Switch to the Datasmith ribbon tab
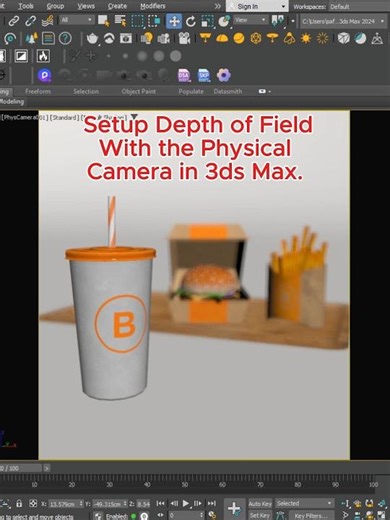Viewport: 390px width, 520px height. (228, 91)
